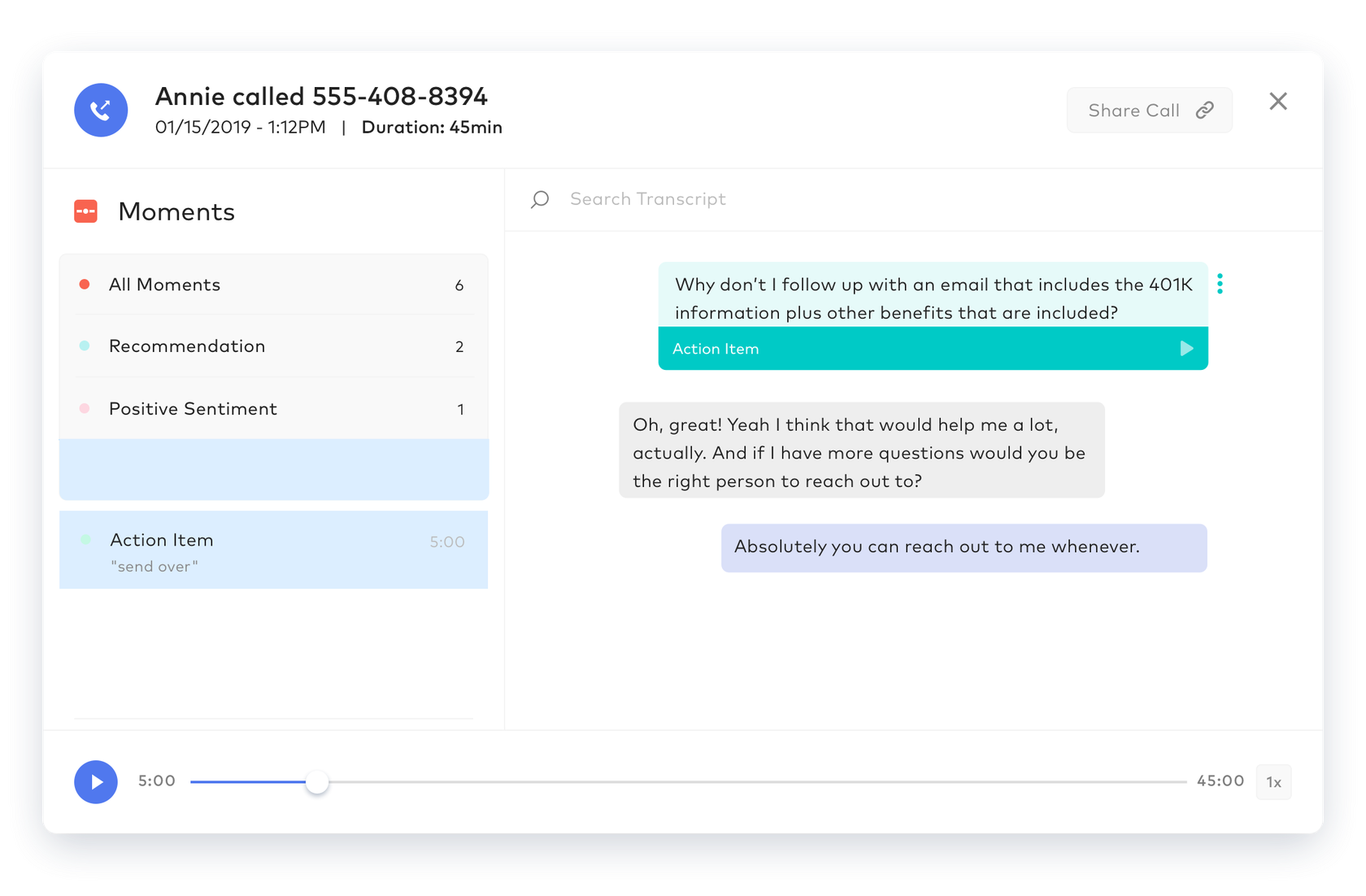Click the "Oh, great!" transcript bubble
Screen dimensions: 1366x896
click(862, 450)
